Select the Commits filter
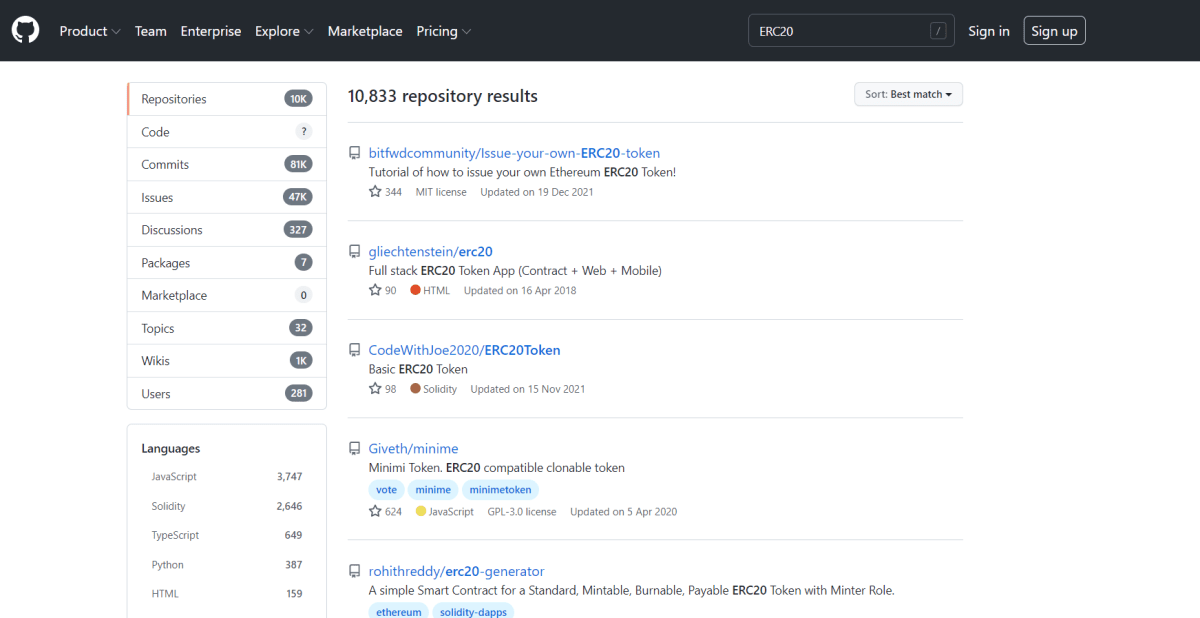This screenshot has width=1200, height=618. coord(227,164)
